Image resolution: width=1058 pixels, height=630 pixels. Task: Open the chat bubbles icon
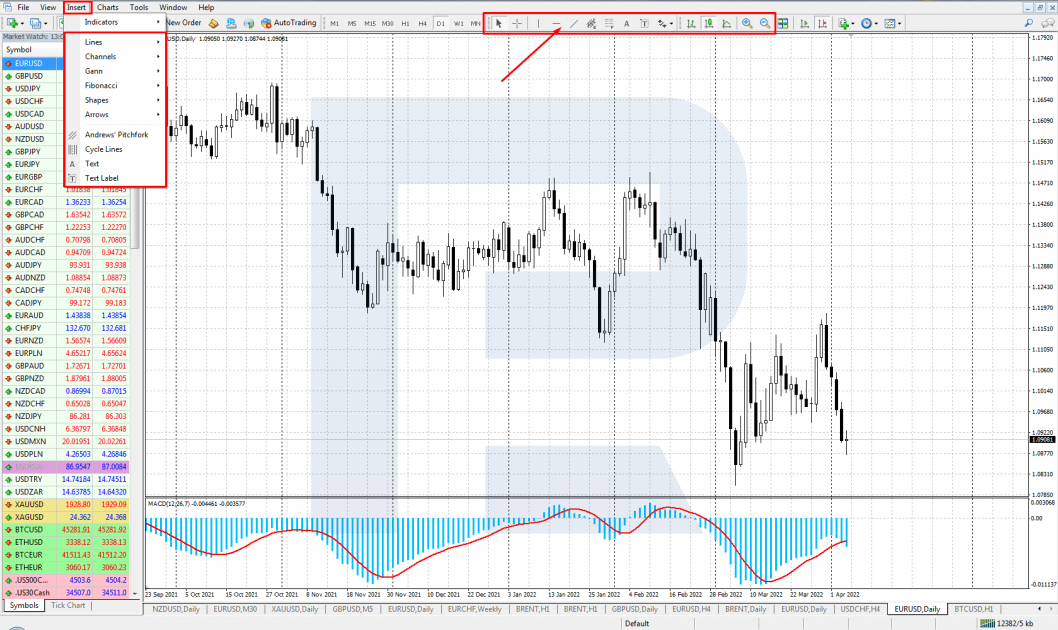1047,24
